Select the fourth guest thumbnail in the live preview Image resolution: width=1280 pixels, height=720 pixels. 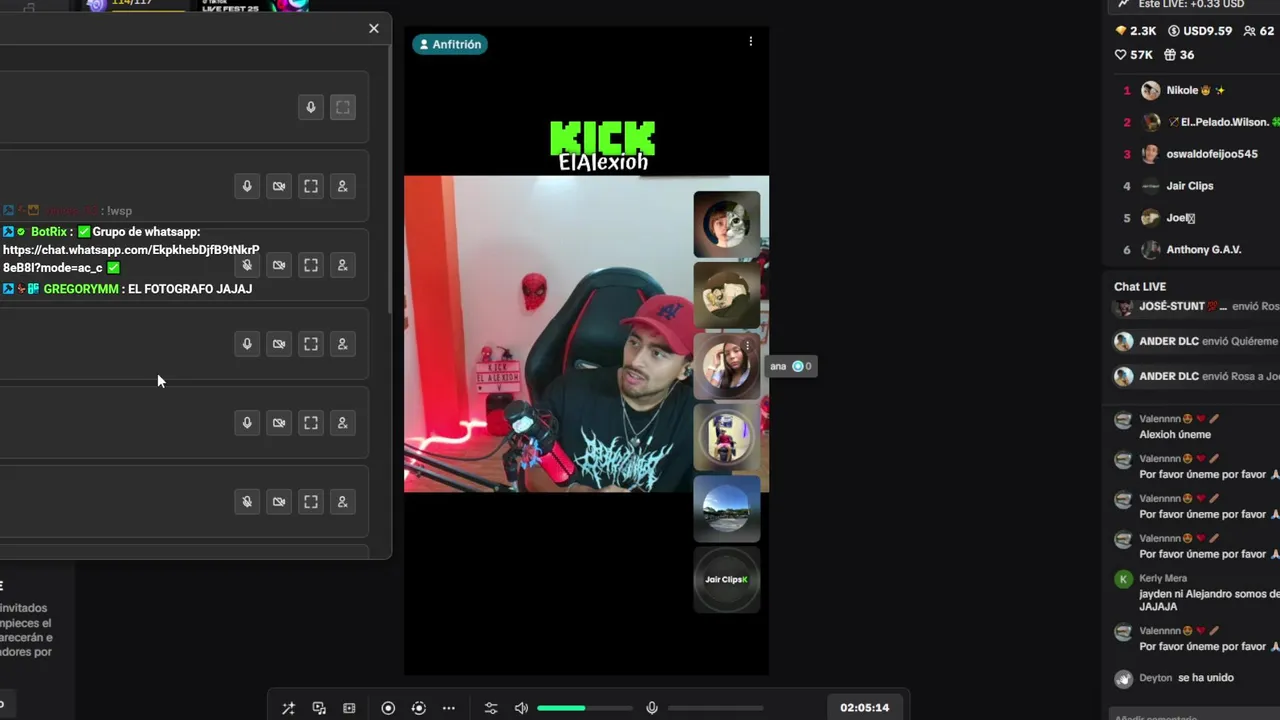pyautogui.click(x=727, y=437)
